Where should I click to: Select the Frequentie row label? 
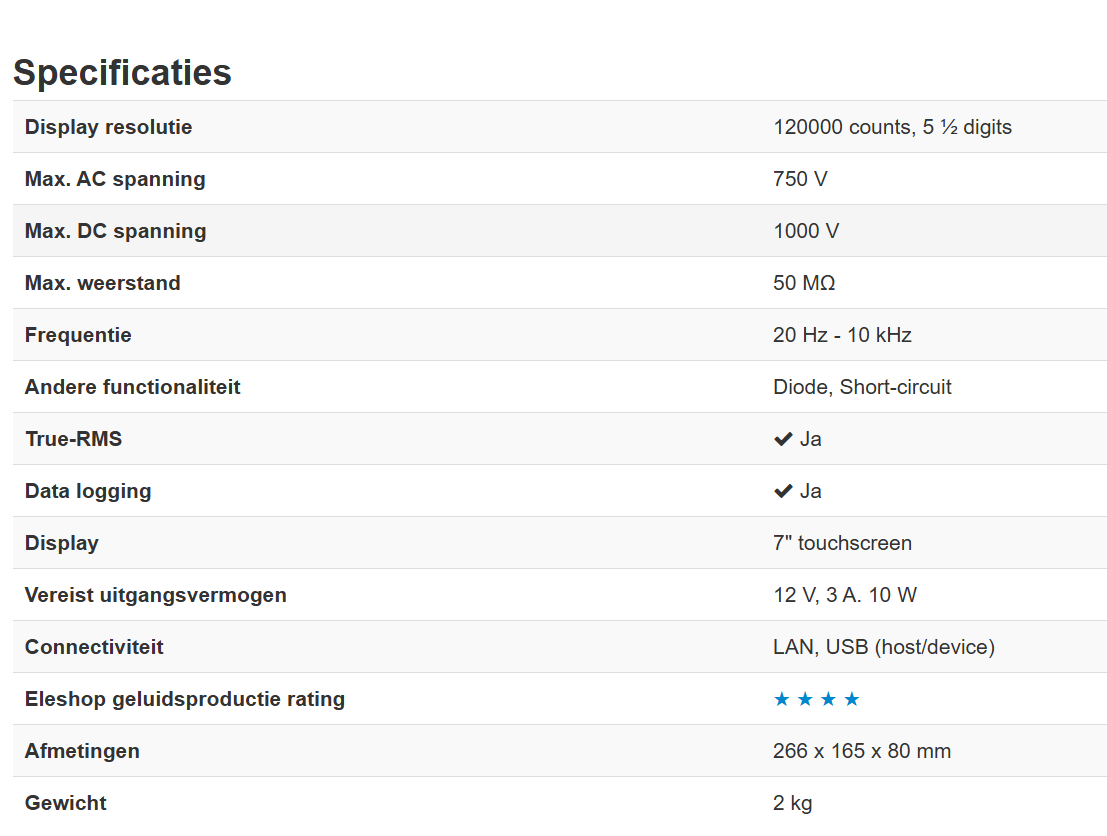pos(78,335)
